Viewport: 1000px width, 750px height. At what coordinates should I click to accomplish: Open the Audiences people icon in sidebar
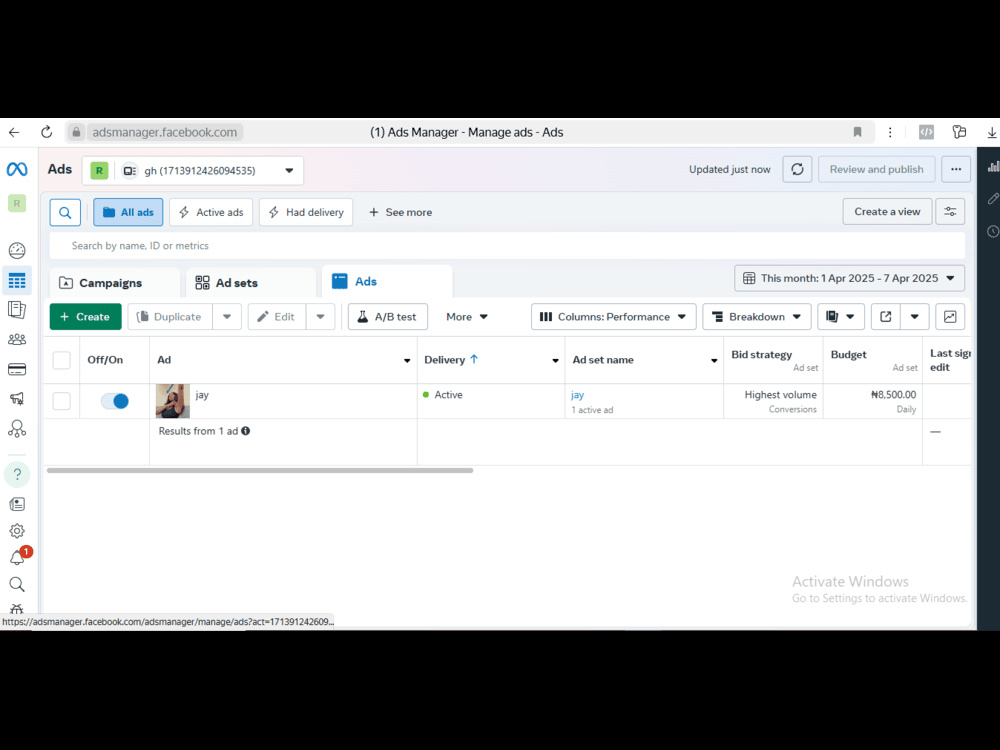pyautogui.click(x=17, y=339)
